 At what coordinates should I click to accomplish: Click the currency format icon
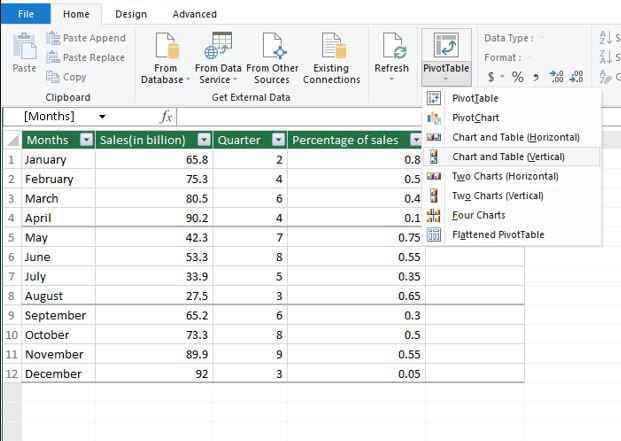[x=491, y=77]
